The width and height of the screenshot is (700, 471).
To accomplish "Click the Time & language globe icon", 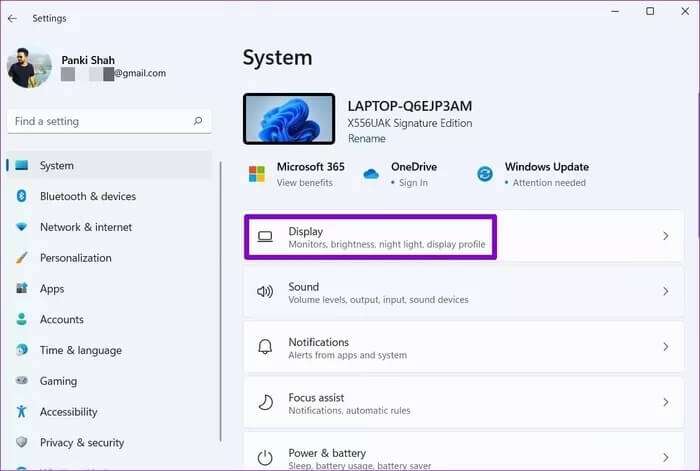I will (x=21, y=350).
